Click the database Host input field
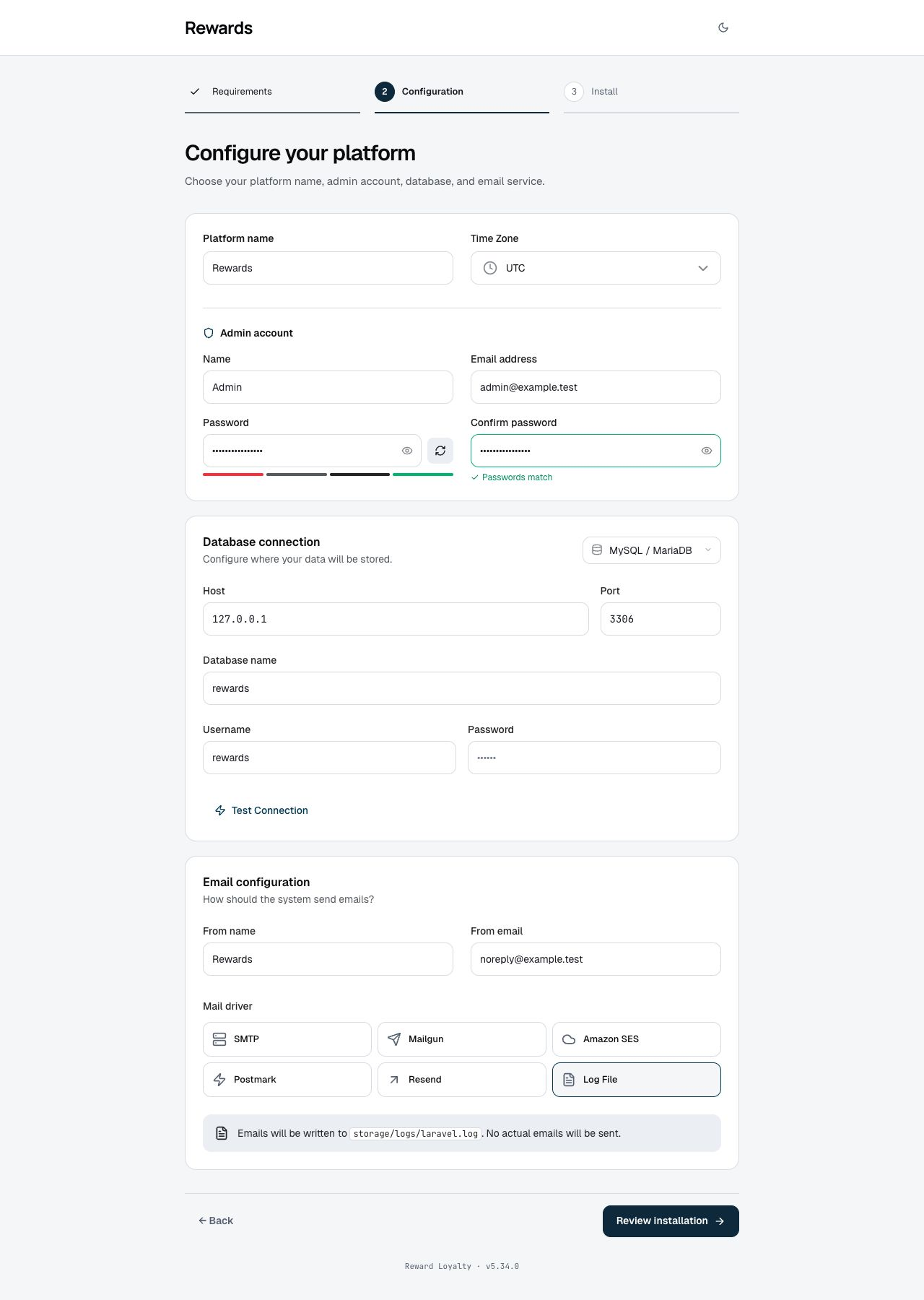Screen dimensions: 924x1300 (x=396, y=619)
